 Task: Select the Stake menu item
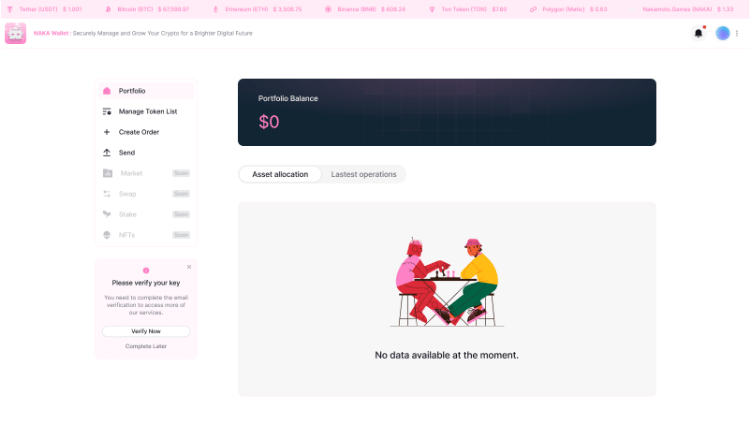coord(127,214)
